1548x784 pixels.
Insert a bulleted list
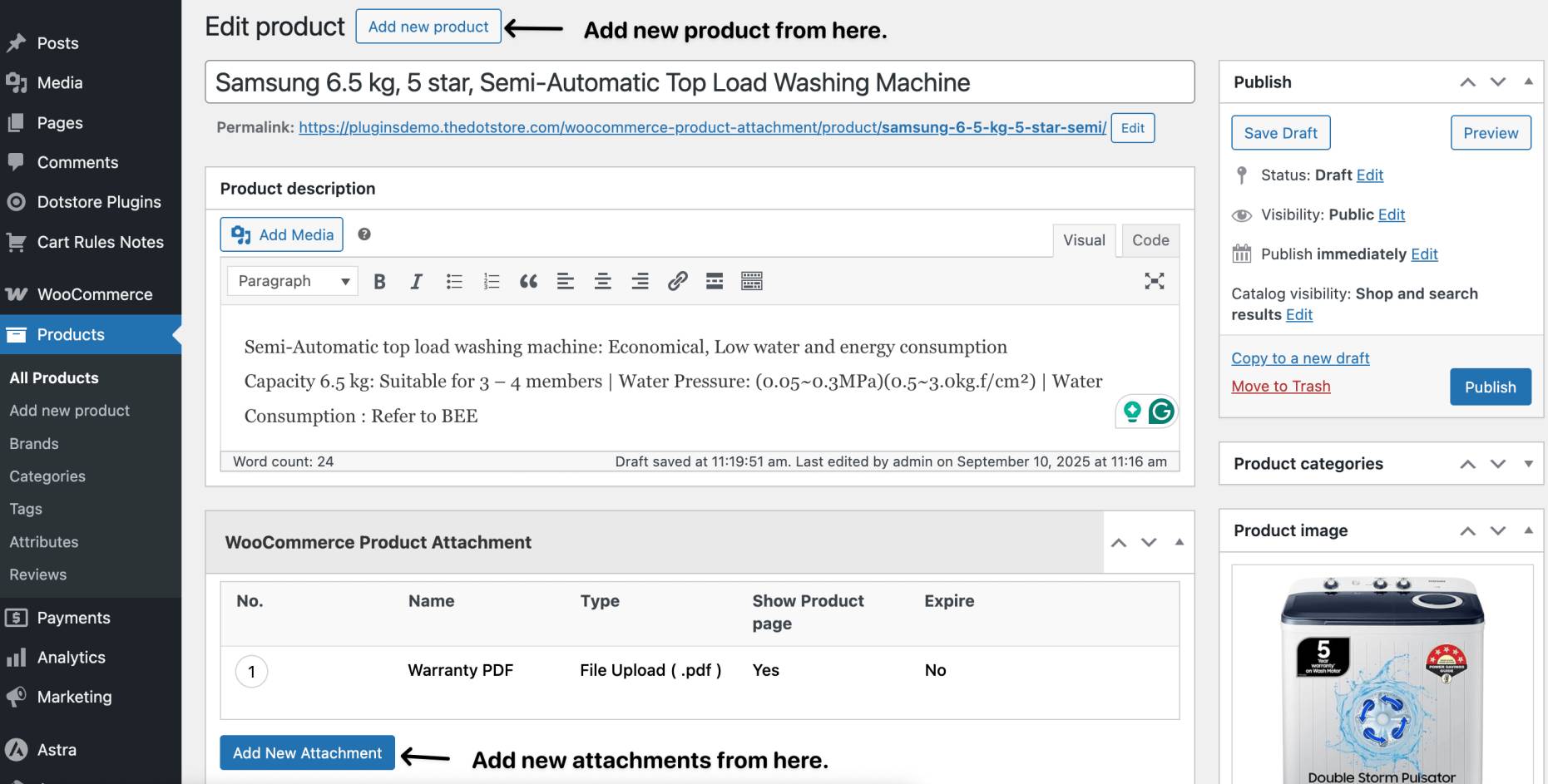click(x=453, y=281)
